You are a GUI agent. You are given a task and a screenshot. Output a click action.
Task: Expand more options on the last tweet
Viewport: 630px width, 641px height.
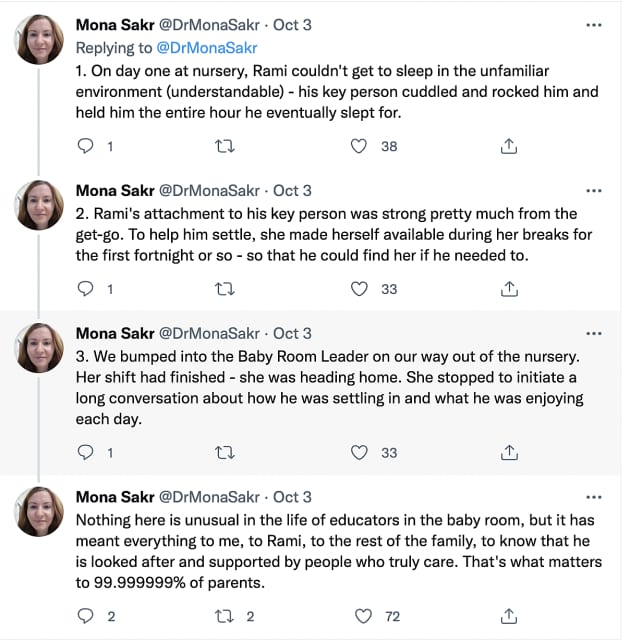594,497
